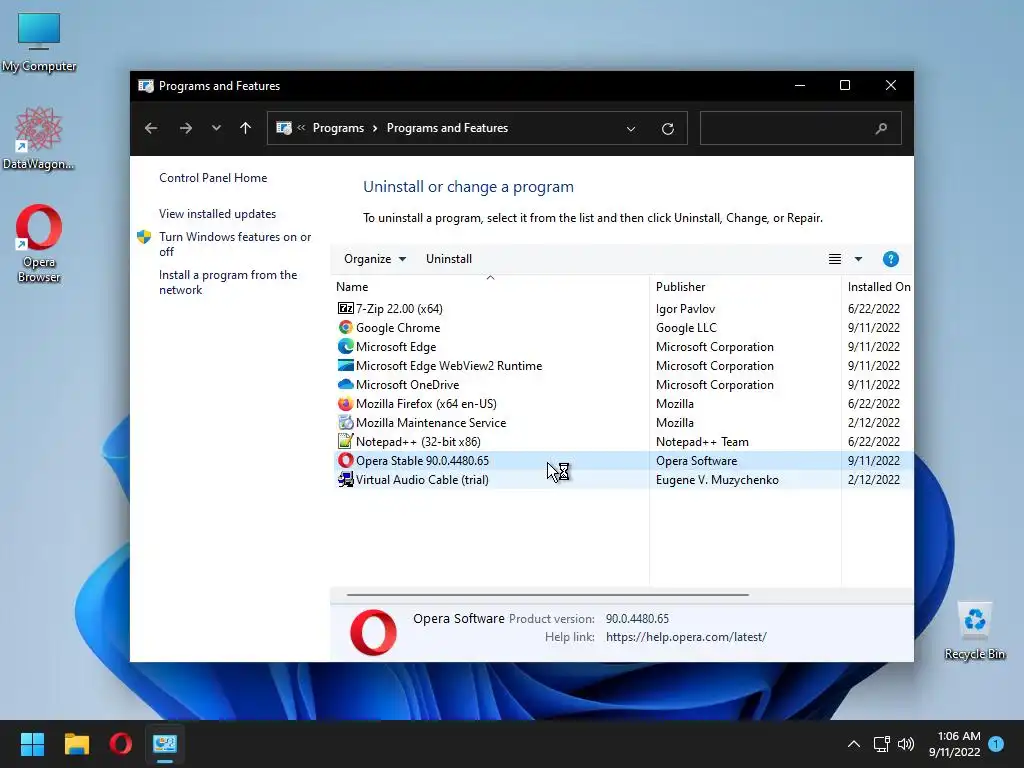1024x768 pixels.
Task: Click the Programs breadcrumb
Action: (338, 128)
